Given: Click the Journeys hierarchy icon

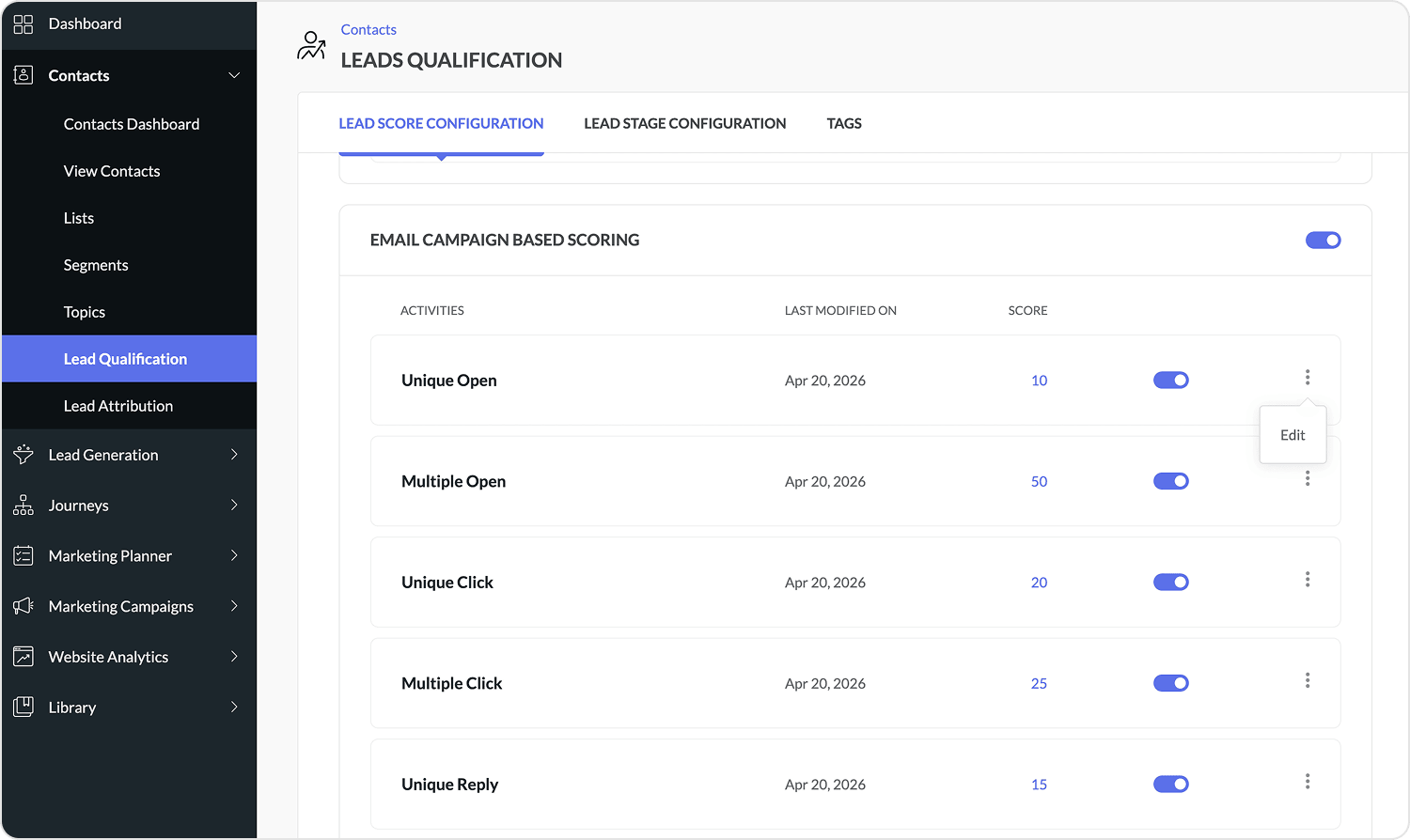Looking at the screenshot, I should 23,506.
